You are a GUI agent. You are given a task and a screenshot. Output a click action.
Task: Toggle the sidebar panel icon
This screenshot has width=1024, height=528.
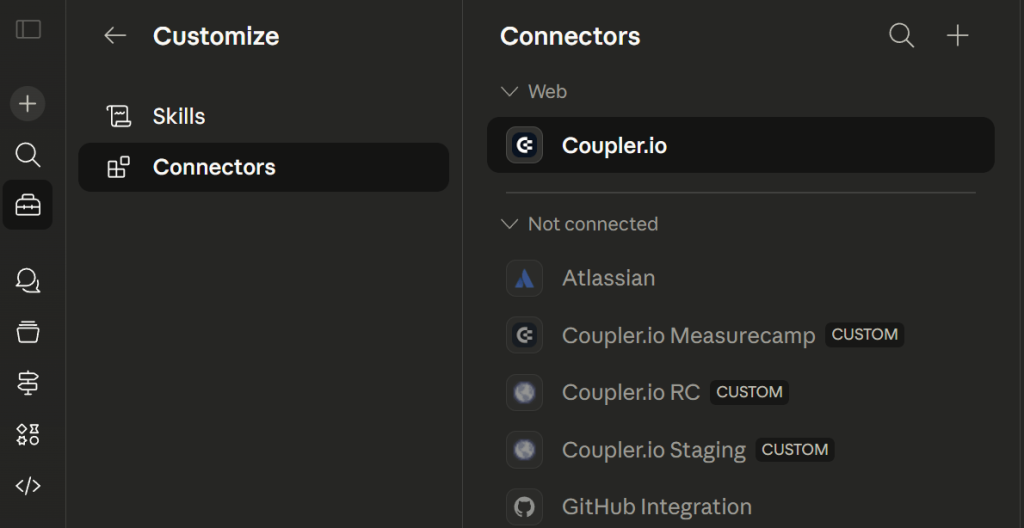click(x=28, y=30)
